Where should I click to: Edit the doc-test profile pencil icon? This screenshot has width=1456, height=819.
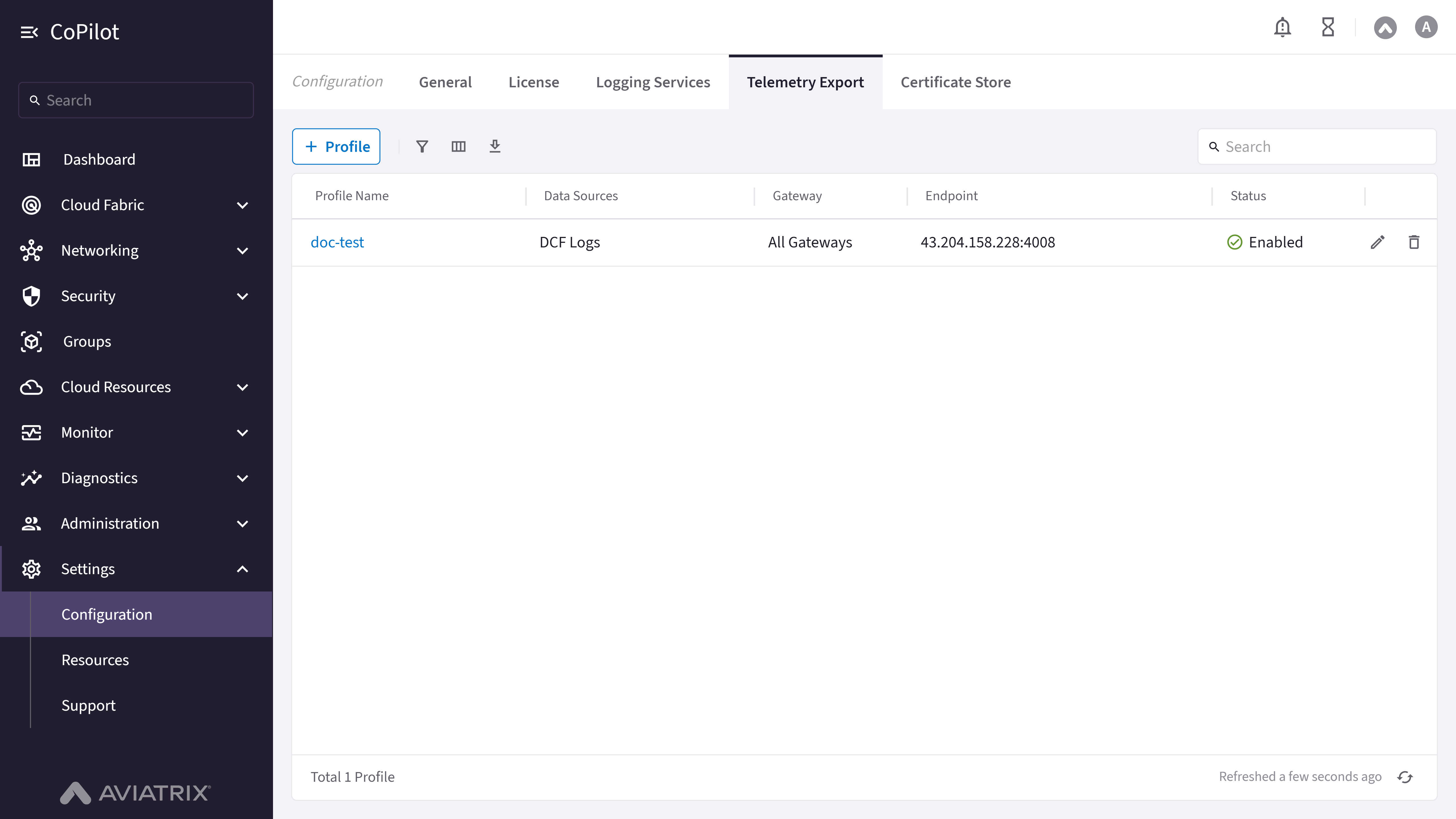1378,243
